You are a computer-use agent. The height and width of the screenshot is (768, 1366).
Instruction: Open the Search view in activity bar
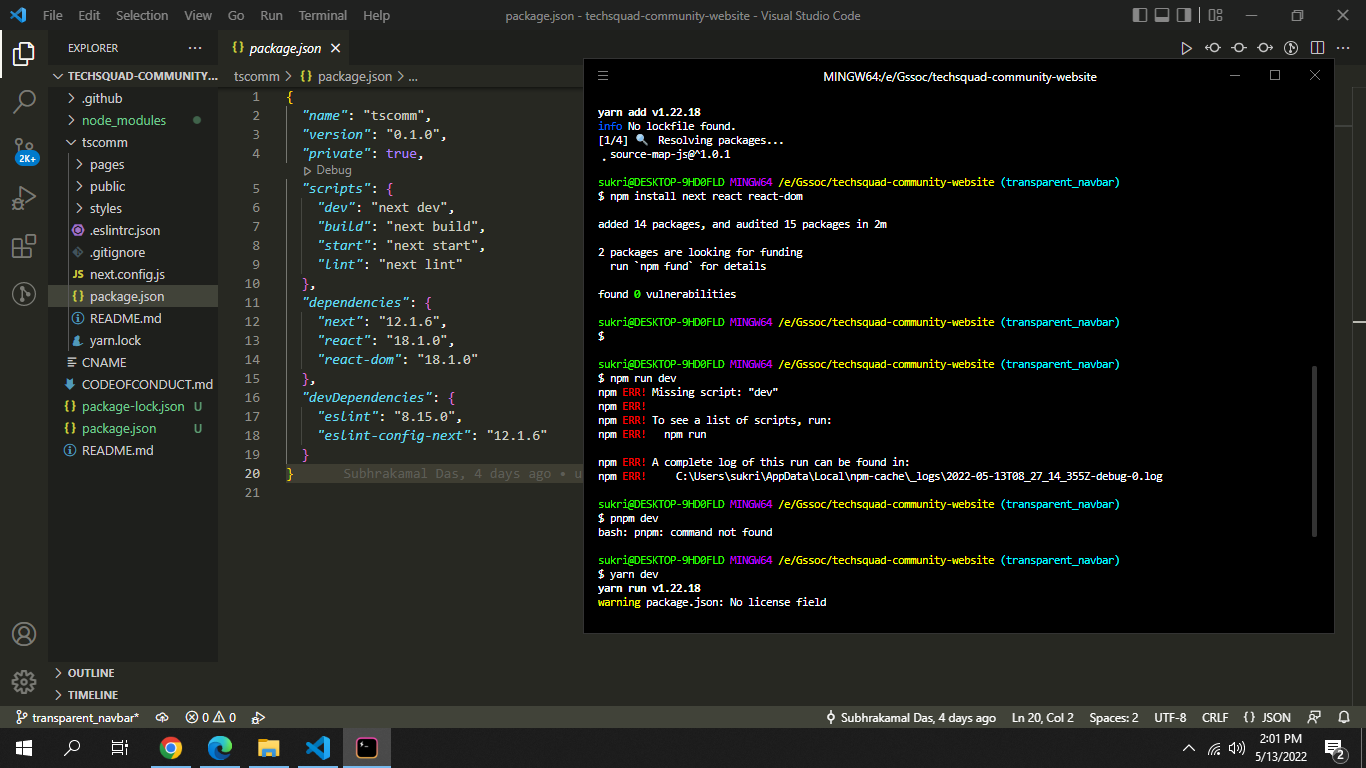tap(24, 101)
